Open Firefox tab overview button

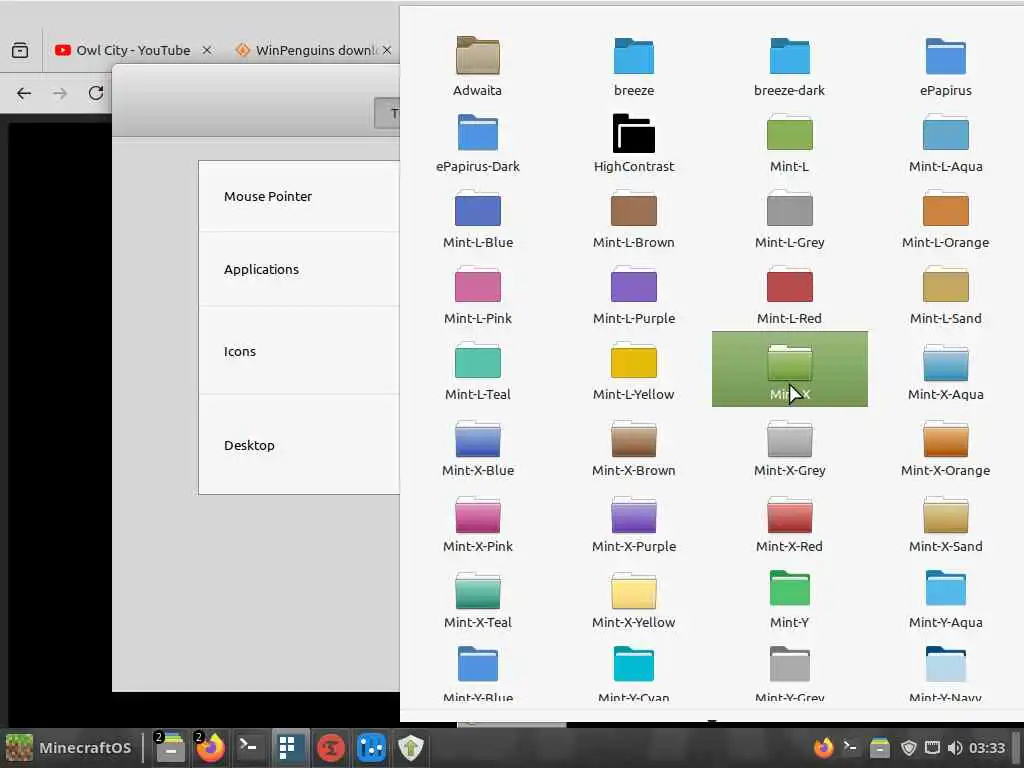point(20,50)
